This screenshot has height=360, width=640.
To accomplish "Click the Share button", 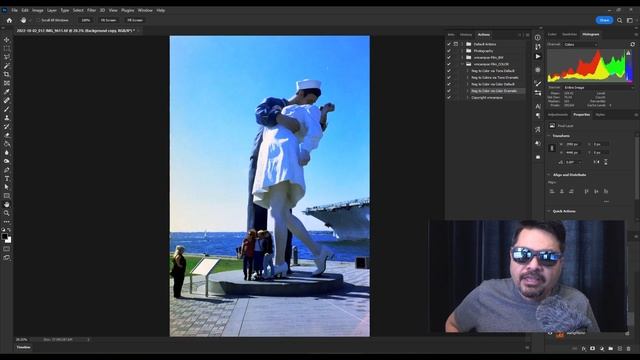I will click(x=604, y=20).
